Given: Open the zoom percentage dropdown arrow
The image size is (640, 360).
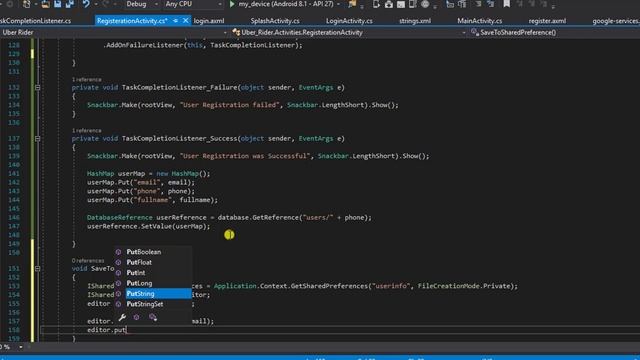Looking at the screenshot, I should pos(21,347).
